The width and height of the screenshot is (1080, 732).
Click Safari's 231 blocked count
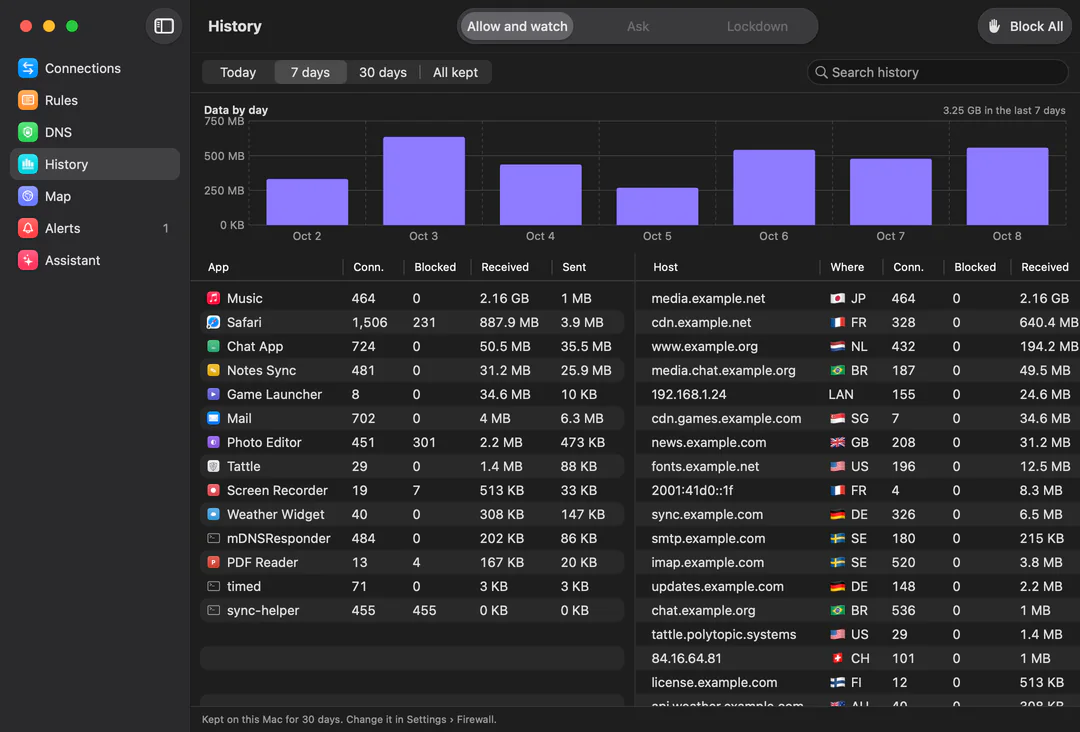pos(424,322)
